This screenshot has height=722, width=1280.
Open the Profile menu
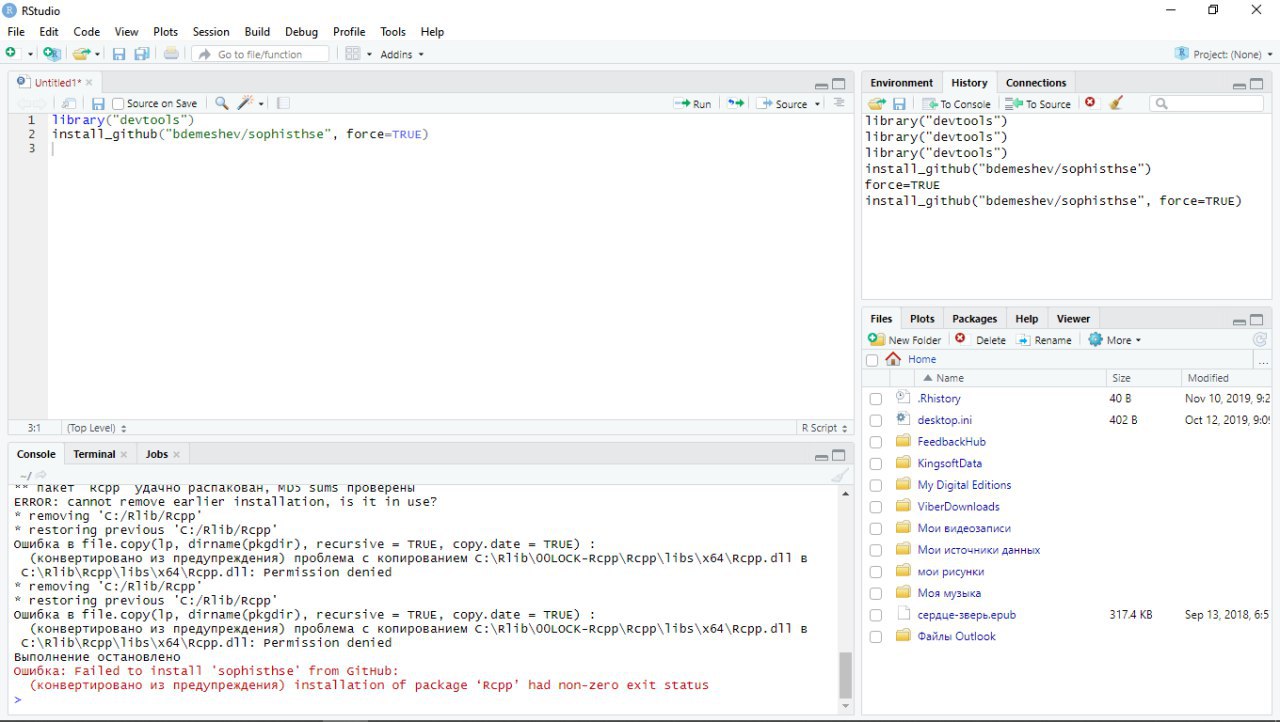[x=349, y=32]
